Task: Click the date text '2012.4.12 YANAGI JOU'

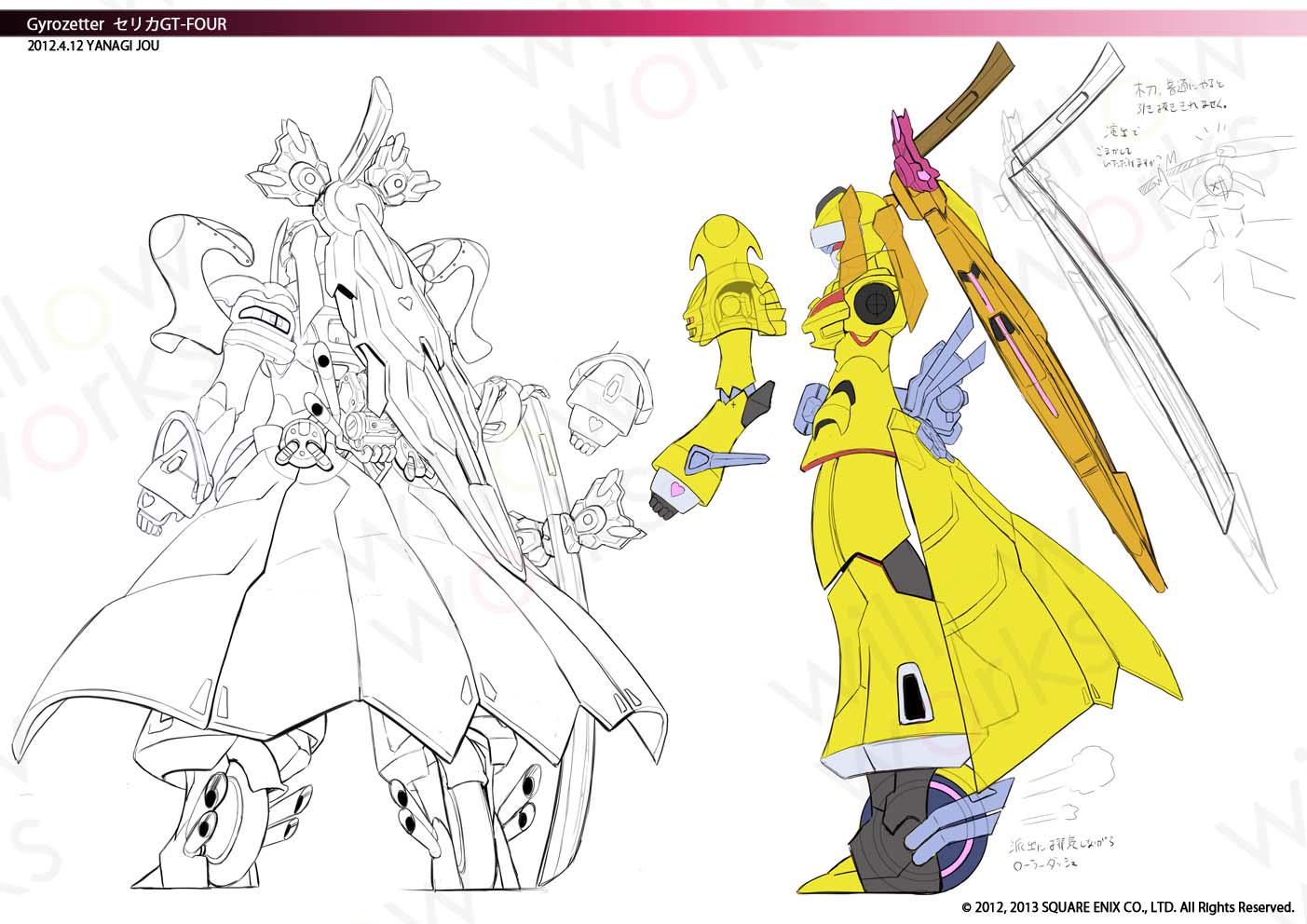Action: [93, 45]
